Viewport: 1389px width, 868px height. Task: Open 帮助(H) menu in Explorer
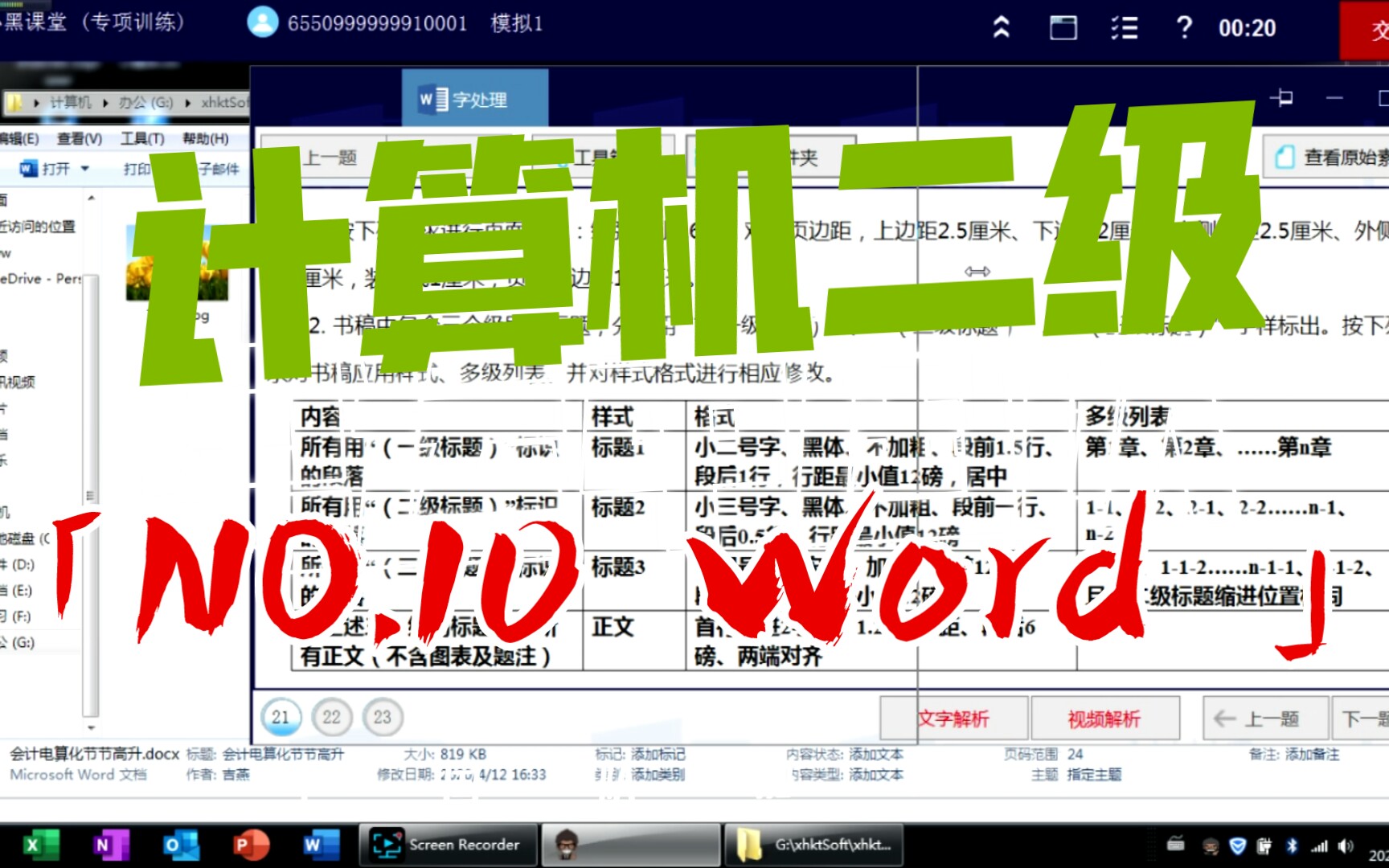click(x=205, y=138)
